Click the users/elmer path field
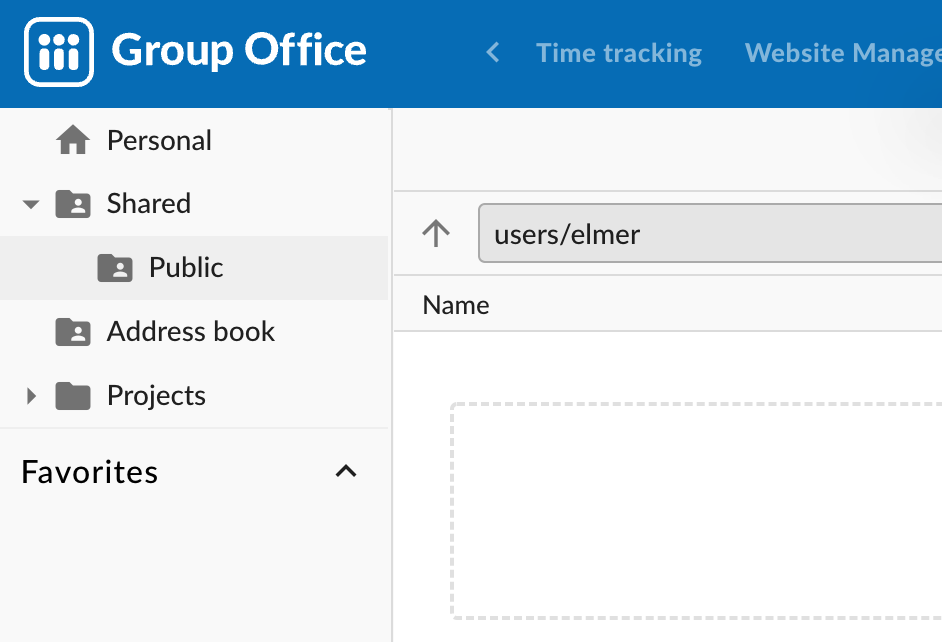The image size is (942, 642). pyautogui.click(x=710, y=233)
